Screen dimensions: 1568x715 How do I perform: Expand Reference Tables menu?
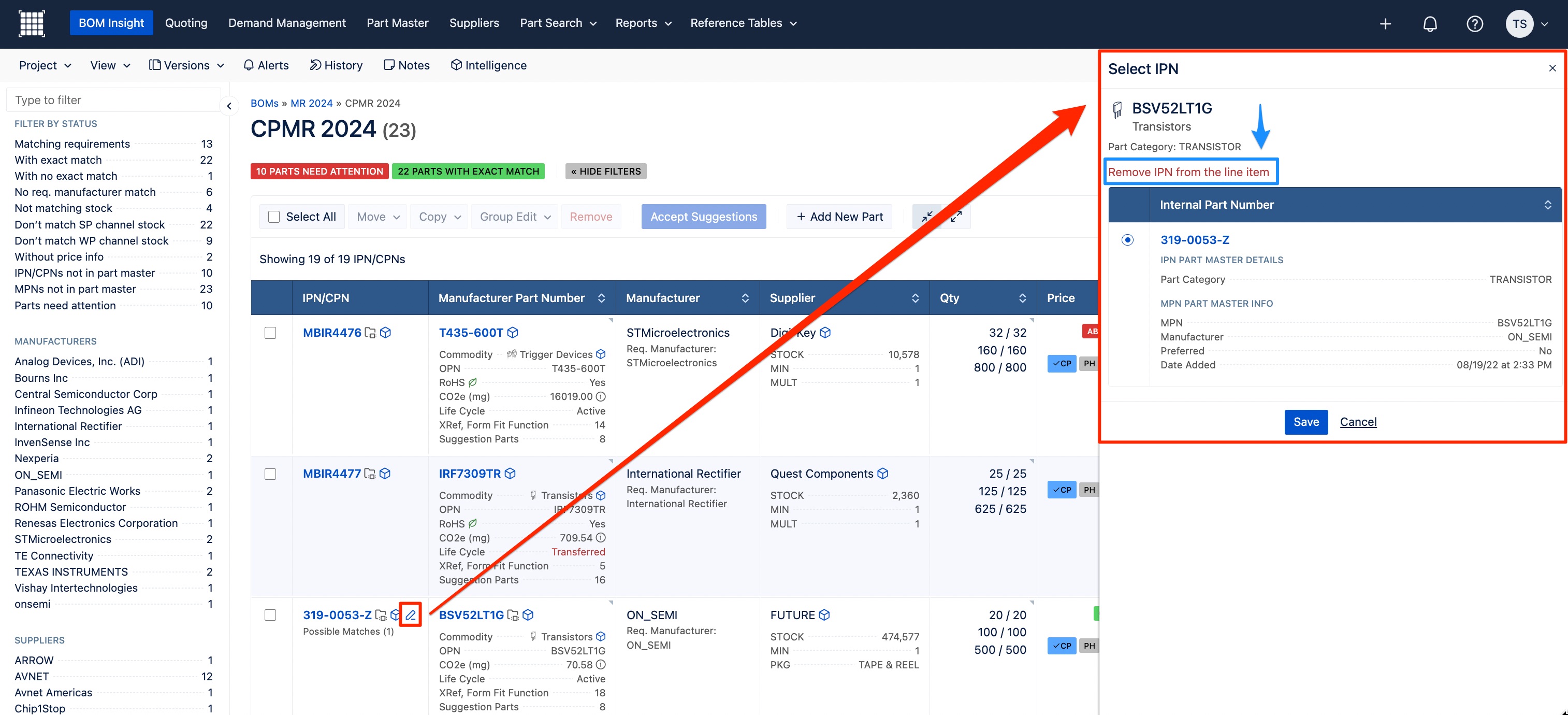click(743, 23)
